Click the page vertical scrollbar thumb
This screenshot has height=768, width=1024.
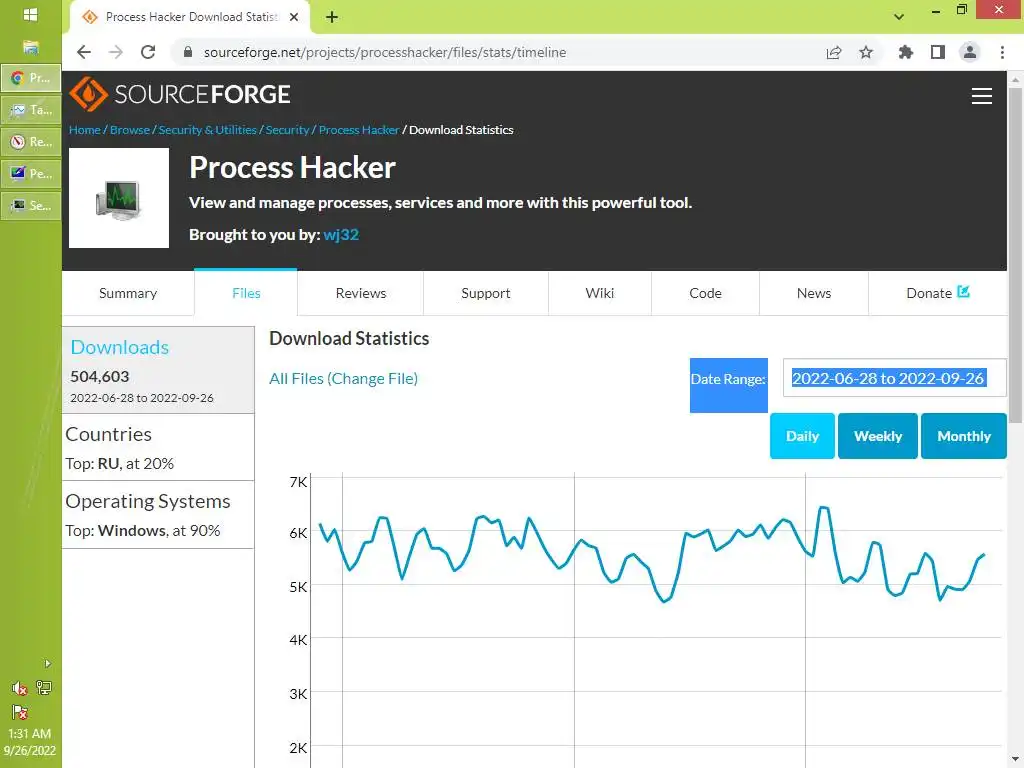point(1015,255)
